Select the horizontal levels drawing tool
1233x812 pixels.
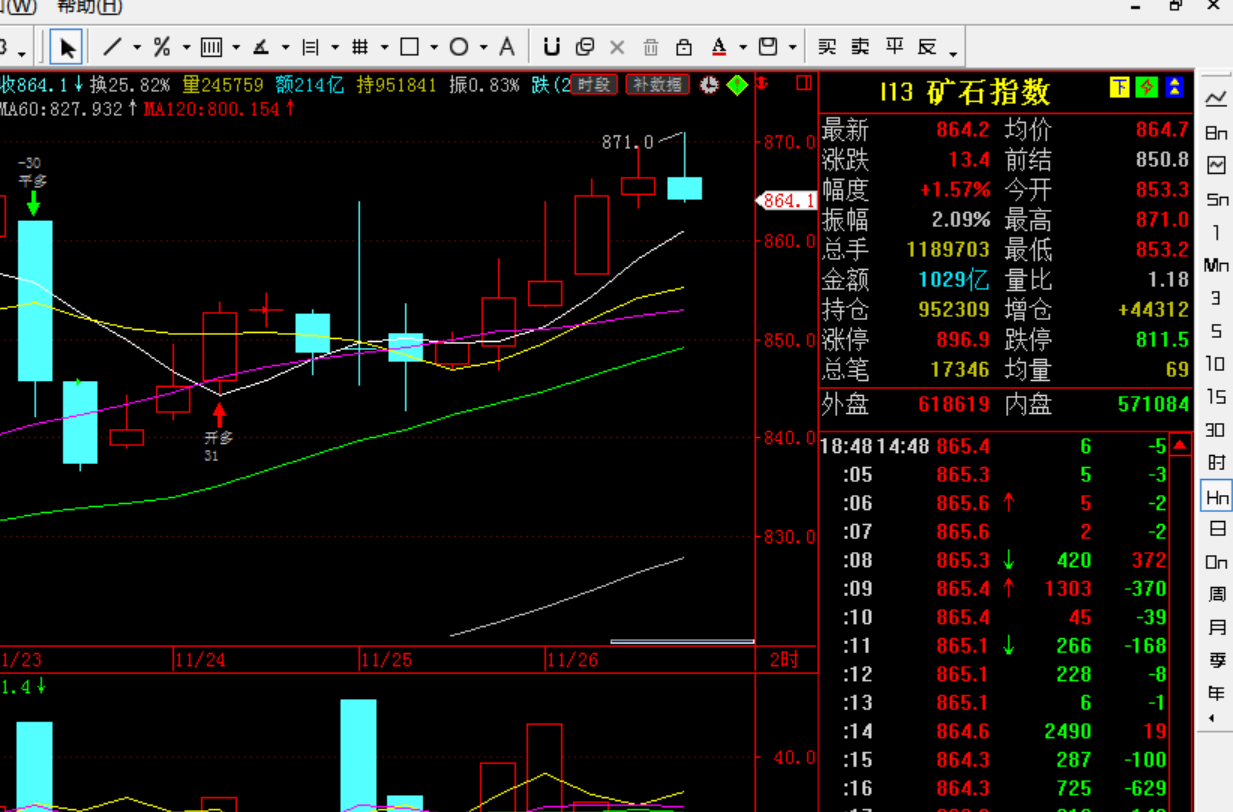tap(310, 46)
